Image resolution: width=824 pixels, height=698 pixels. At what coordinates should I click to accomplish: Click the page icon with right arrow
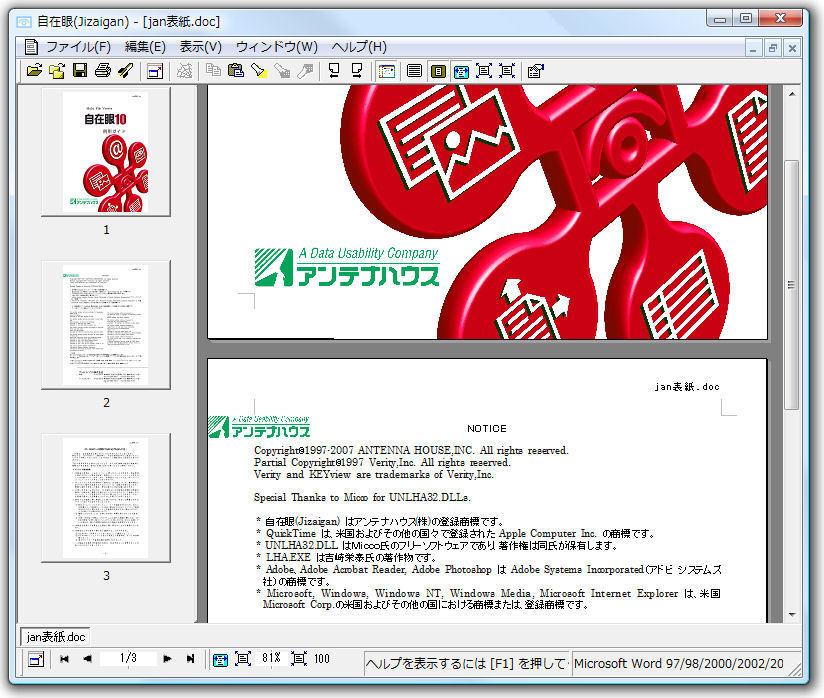tap(357, 70)
